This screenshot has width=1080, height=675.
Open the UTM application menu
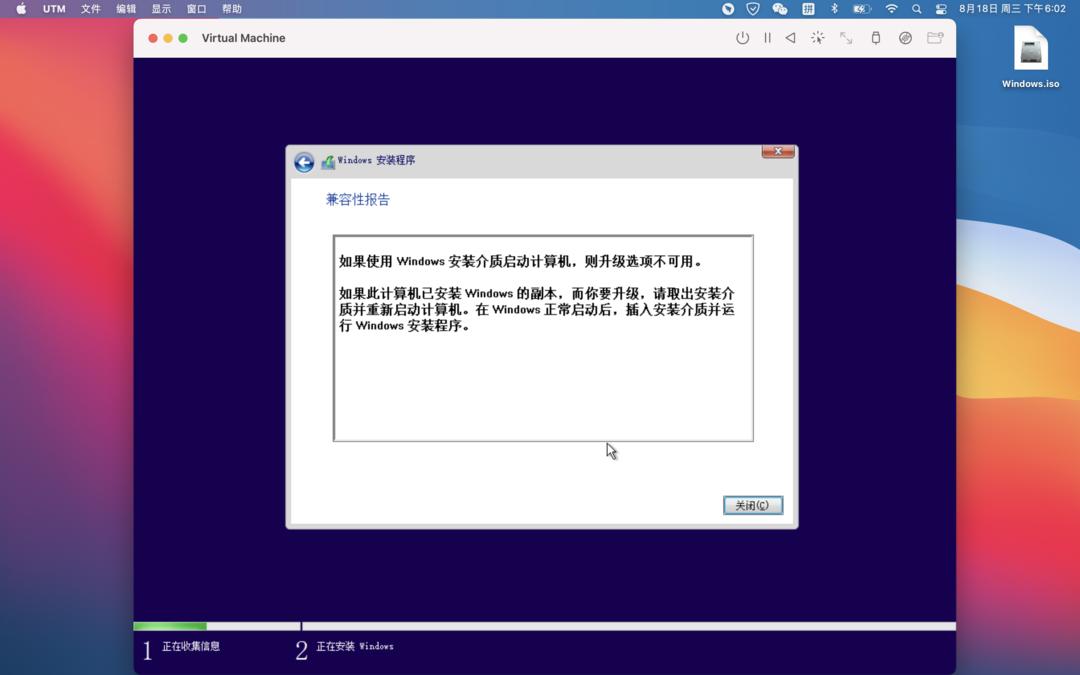[53, 8]
